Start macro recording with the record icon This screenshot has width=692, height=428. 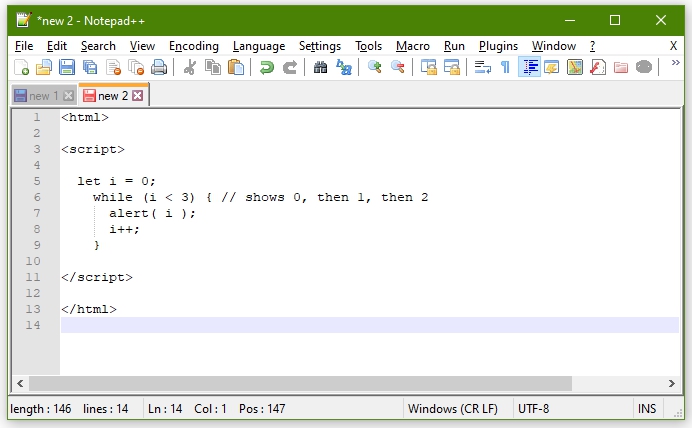click(644, 68)
